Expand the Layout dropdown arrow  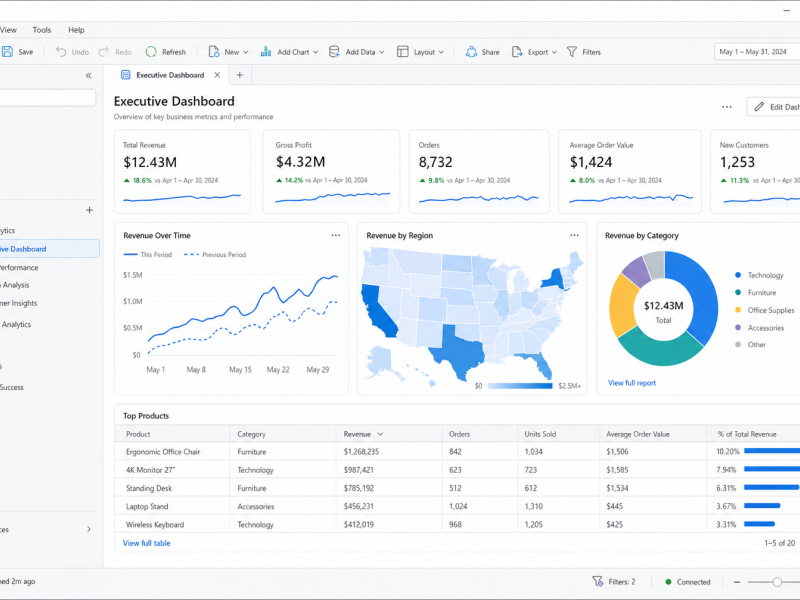[x=441, y=52]
